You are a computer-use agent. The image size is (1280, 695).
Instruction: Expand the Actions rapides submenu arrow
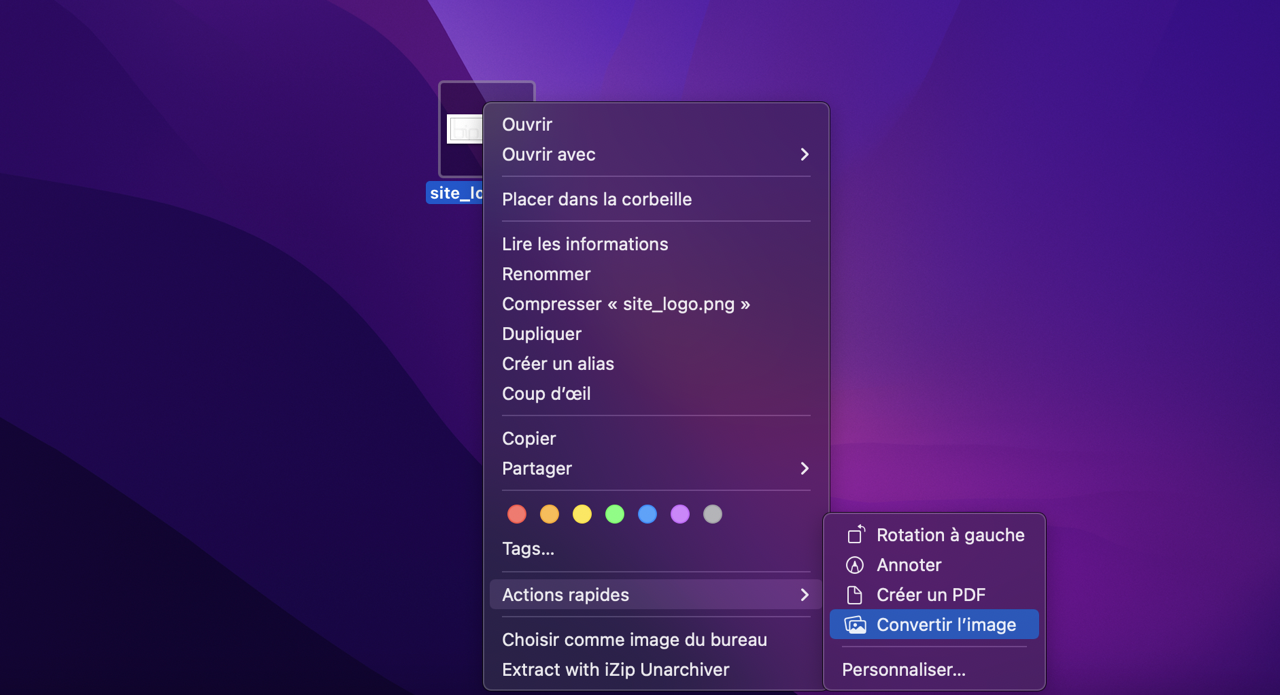point(804,595)
